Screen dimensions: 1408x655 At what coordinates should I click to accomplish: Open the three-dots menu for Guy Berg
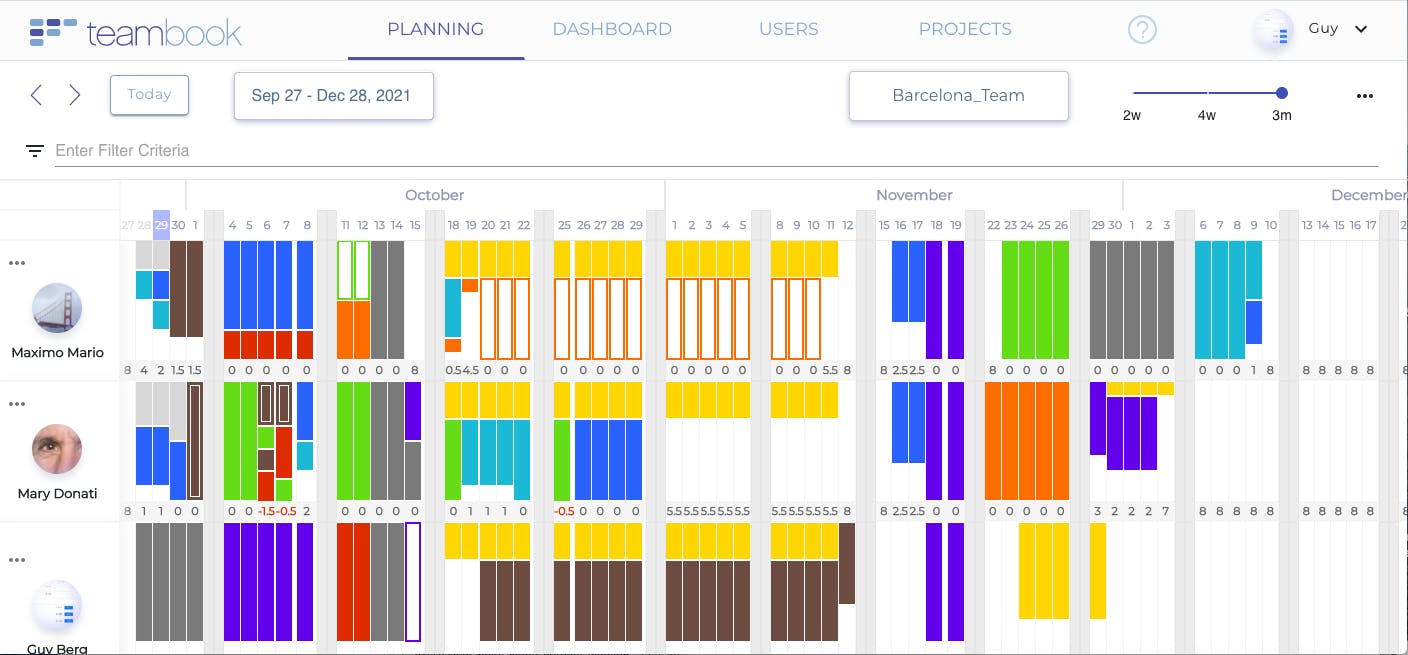(x=17, y=560)
